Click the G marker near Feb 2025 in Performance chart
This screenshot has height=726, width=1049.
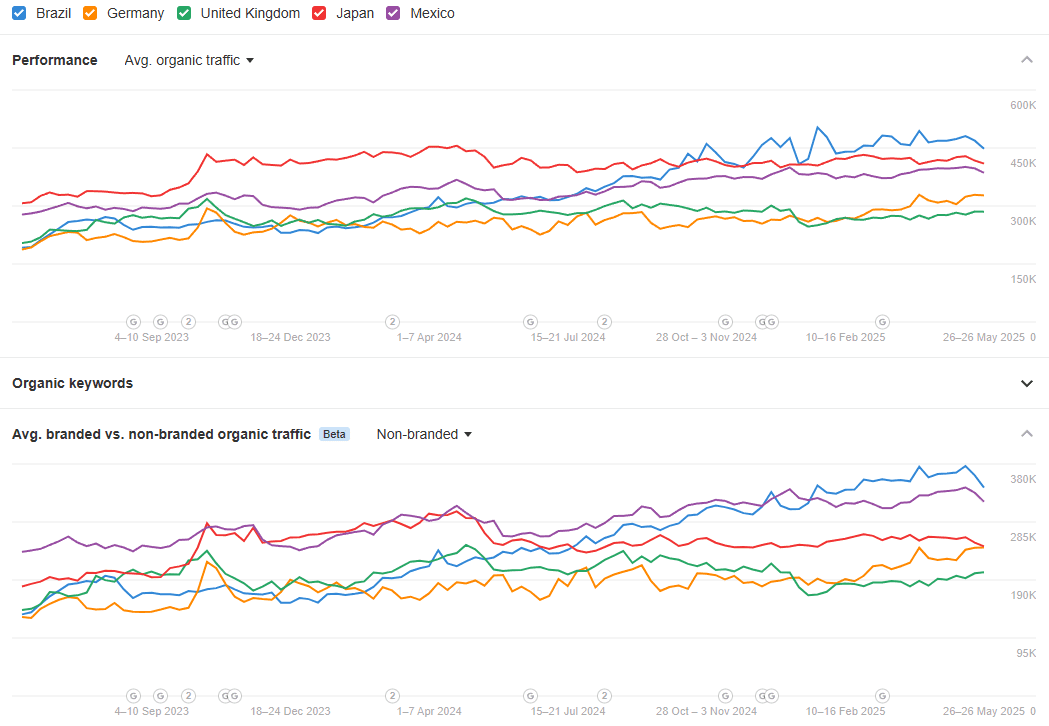click(x=882, y=322)
